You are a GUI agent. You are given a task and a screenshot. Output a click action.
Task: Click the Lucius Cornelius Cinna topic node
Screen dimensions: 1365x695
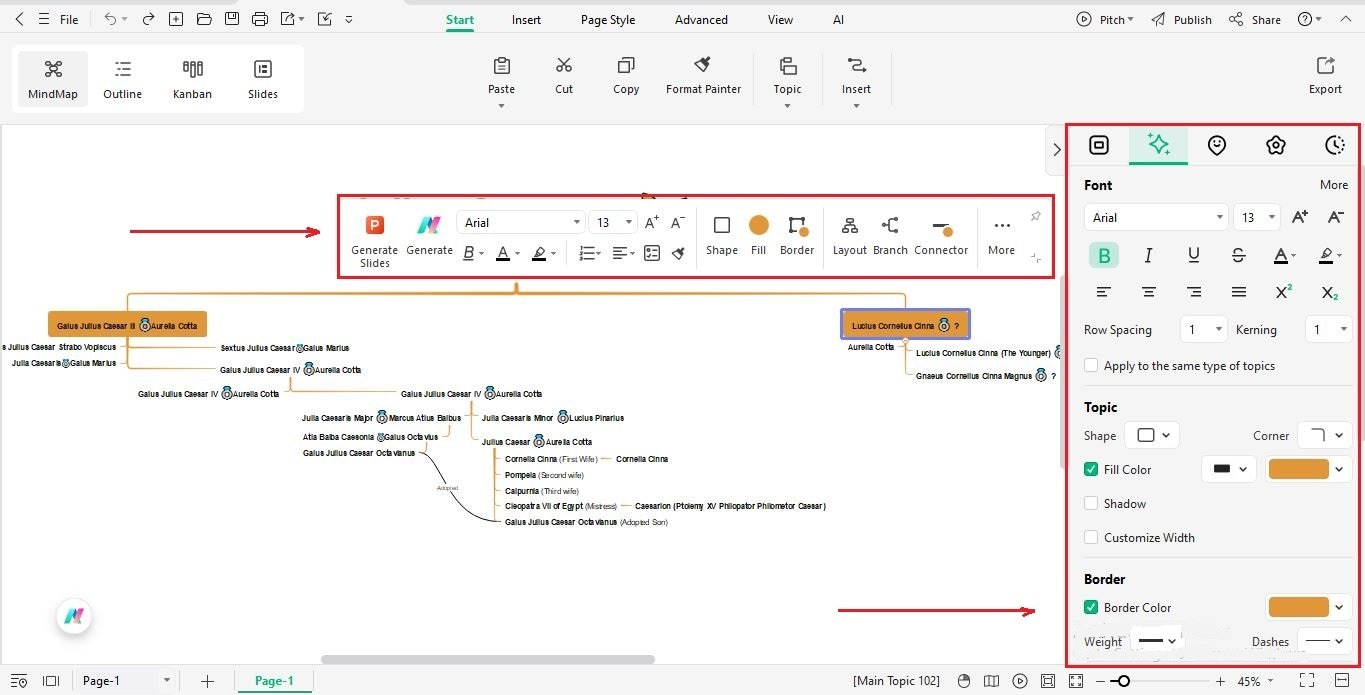[x=905, y=324]
